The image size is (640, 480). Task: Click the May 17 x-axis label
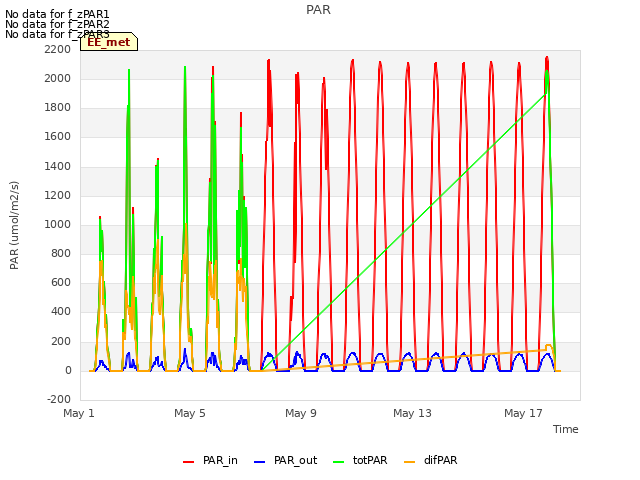[523, 413]
